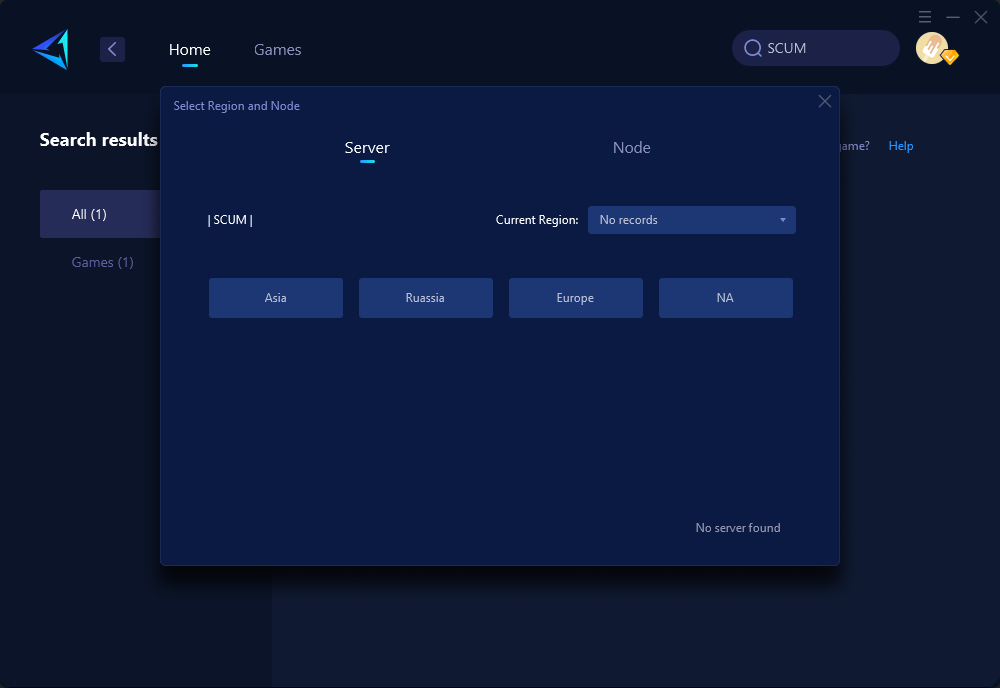Open the hamburger menu icon
Screen dimensions: 1000x688
tap(925, 17)
